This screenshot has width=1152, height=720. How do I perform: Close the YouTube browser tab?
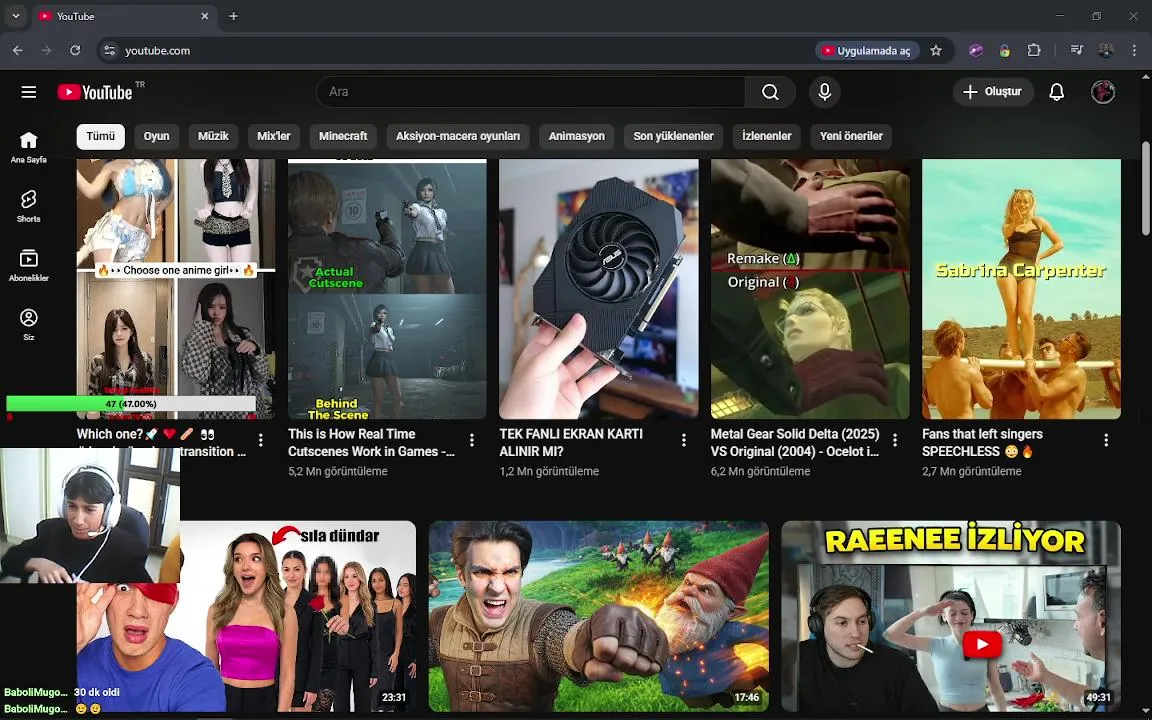tap(205, 16)
